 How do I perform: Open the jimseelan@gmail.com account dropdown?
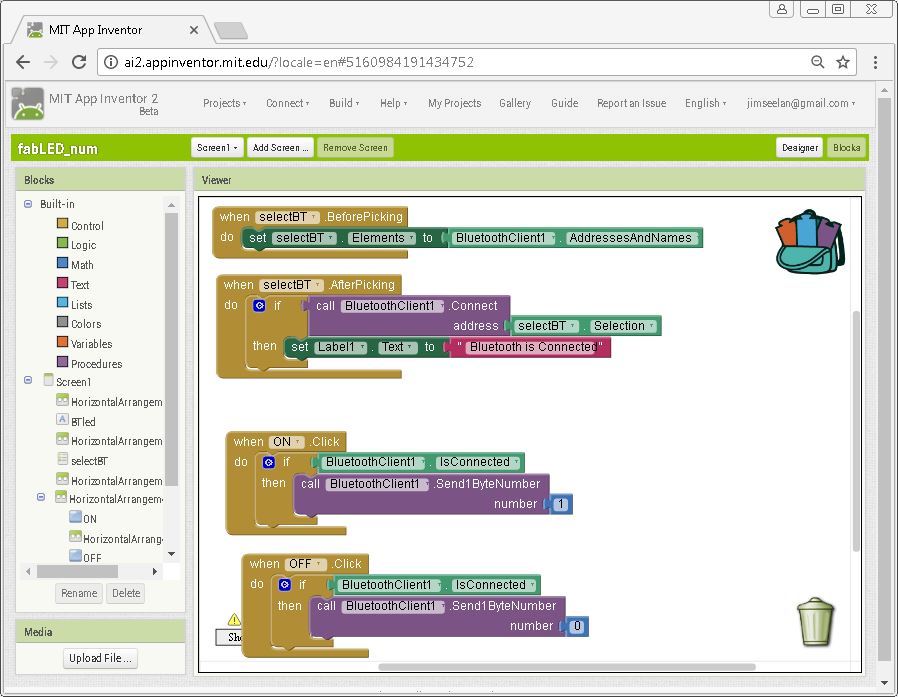click(x=801, y=103)
